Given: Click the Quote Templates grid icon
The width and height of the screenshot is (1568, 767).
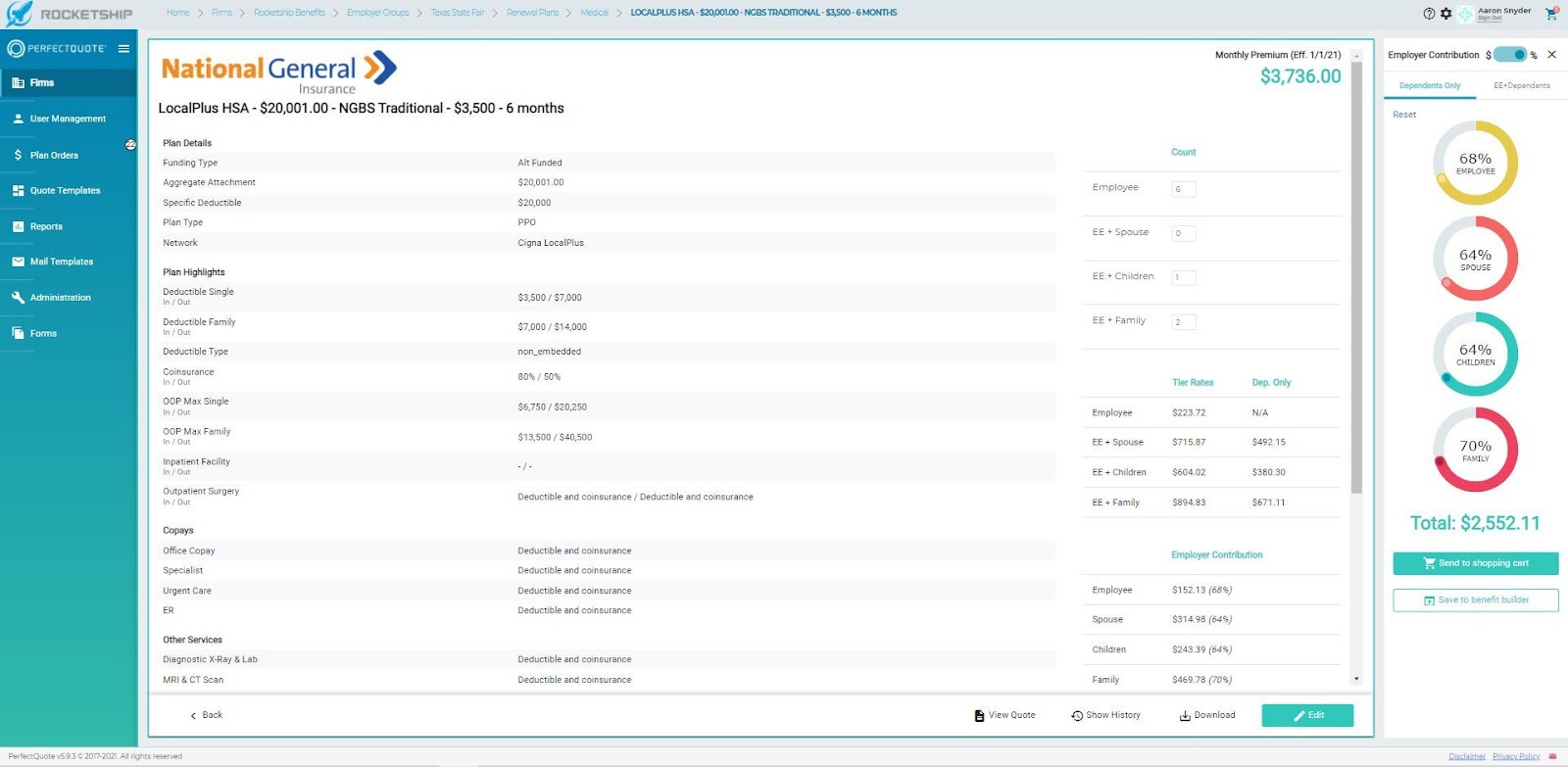Looking at the screenshot, I should point(18,191).
